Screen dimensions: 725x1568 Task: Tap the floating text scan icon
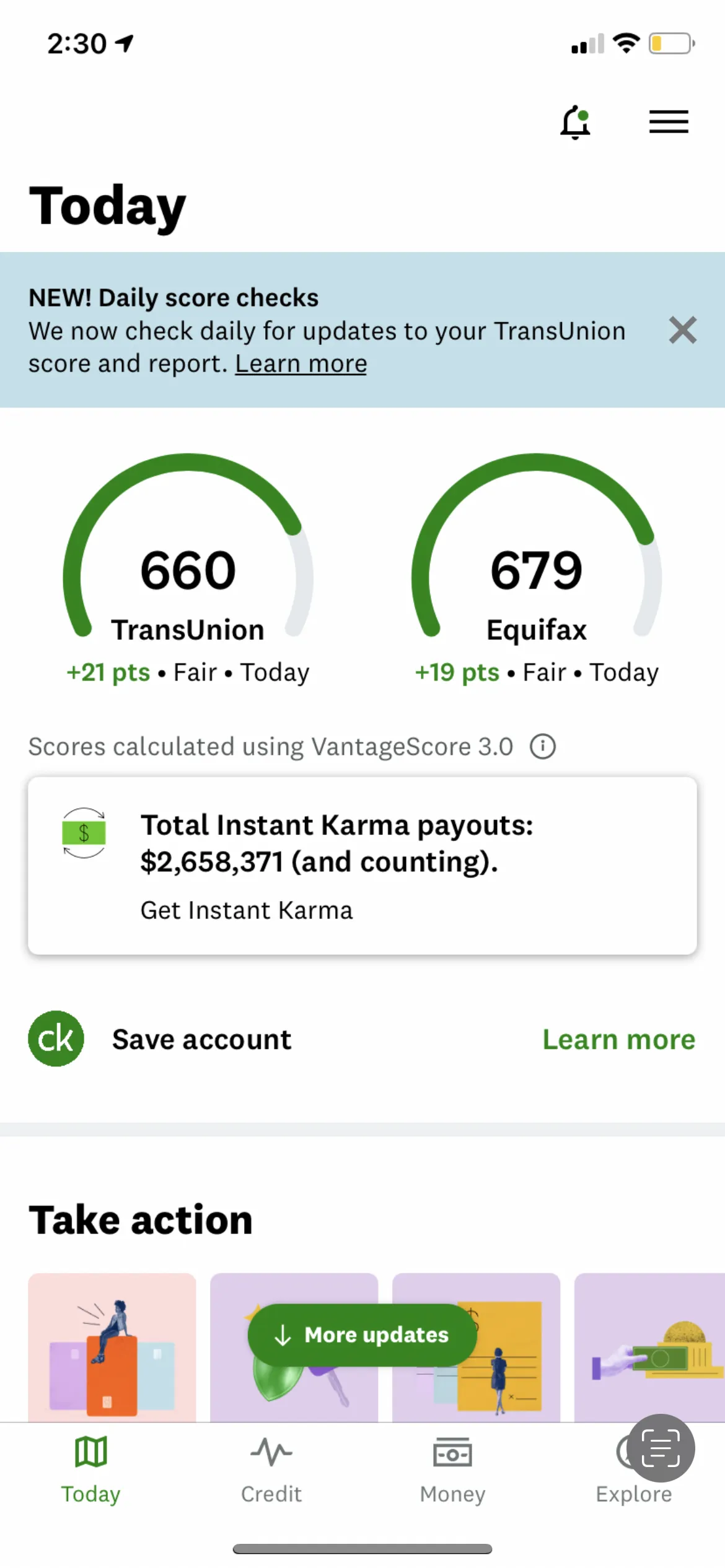click(661, 1448)
